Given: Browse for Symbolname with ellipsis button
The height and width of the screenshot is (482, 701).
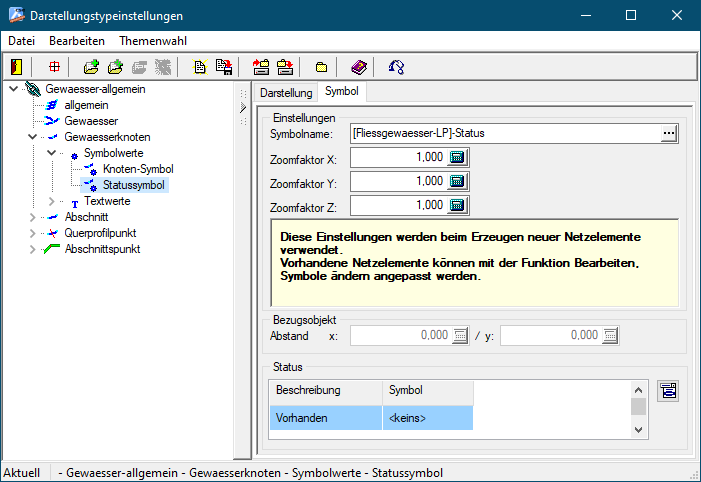Looking at the screenshot, I should click(669, 133).
